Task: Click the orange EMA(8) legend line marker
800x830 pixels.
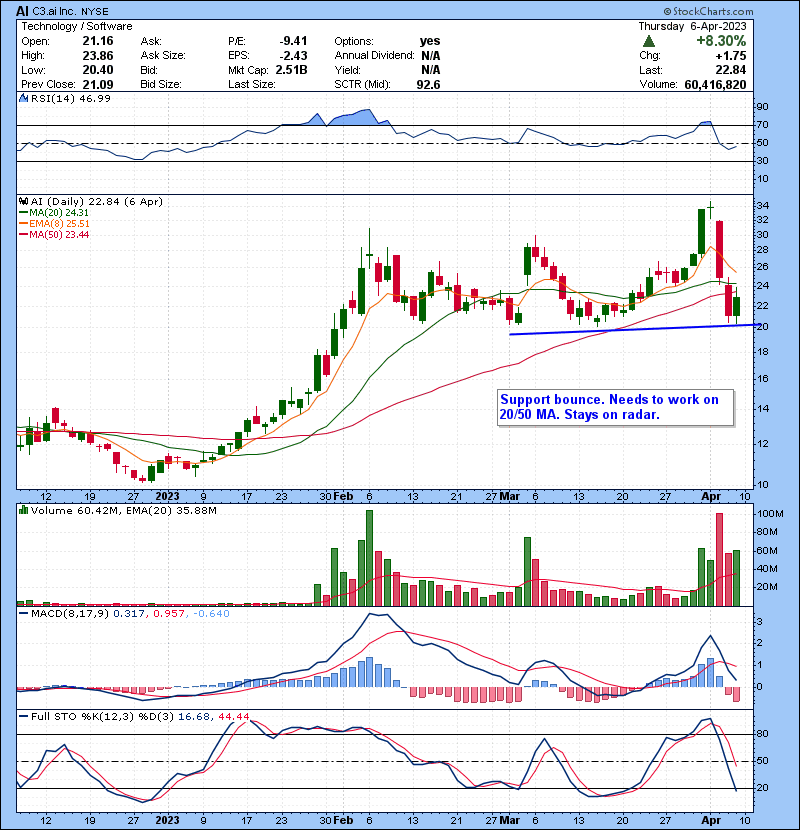Action: click(x=23, y=224)
